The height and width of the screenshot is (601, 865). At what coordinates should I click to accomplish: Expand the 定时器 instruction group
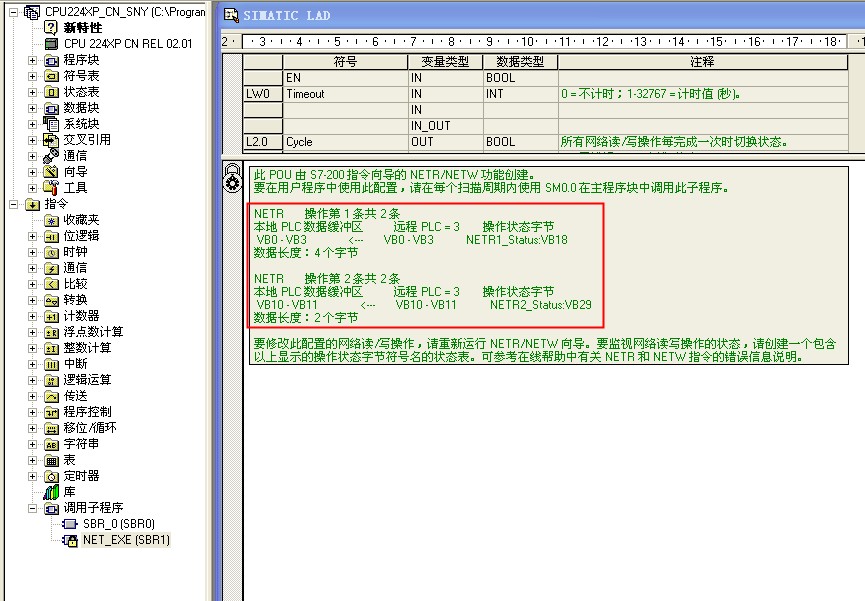[33, 477]
